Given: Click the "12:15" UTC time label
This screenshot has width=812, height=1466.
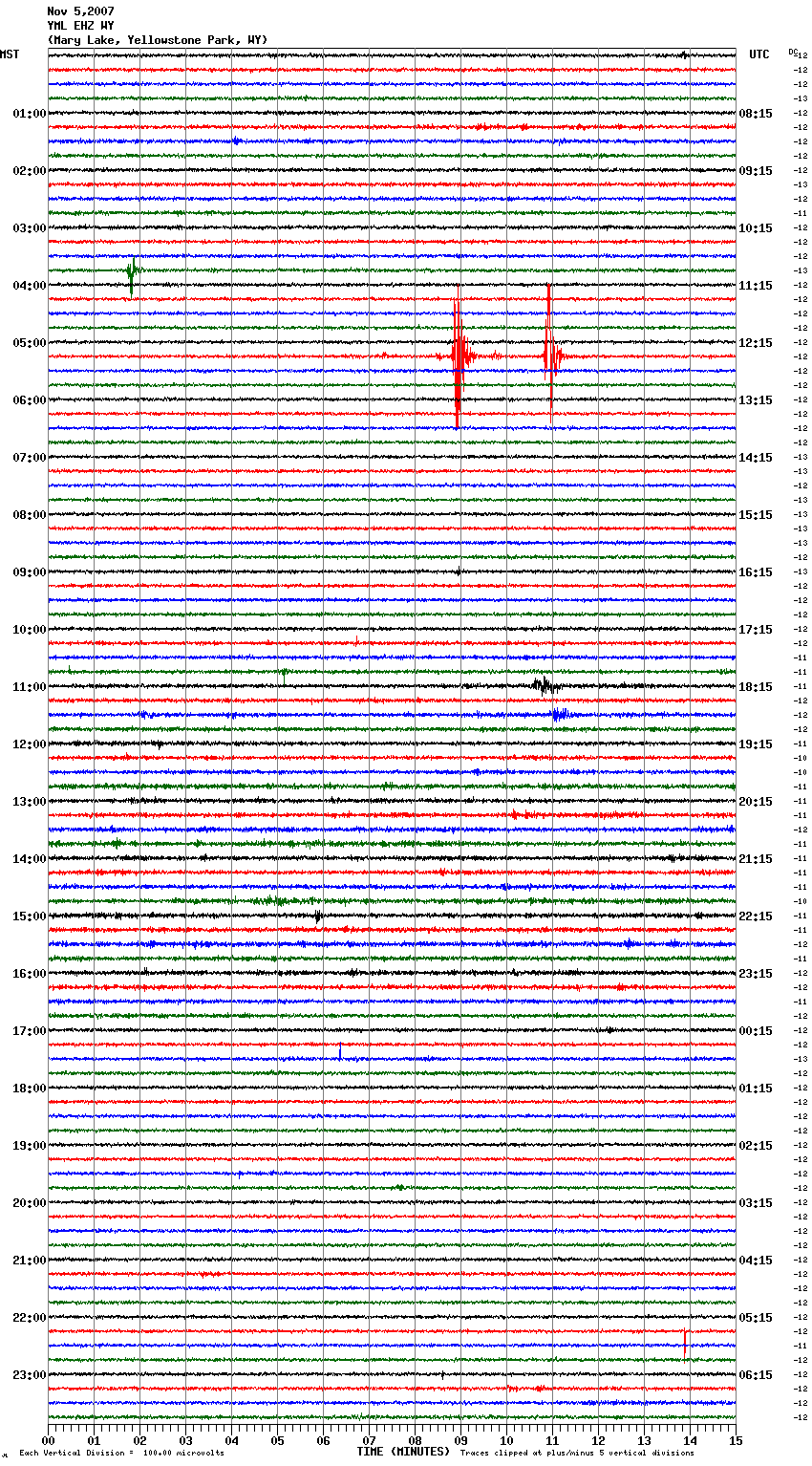Looking at the screenshot, I should 756,343.
